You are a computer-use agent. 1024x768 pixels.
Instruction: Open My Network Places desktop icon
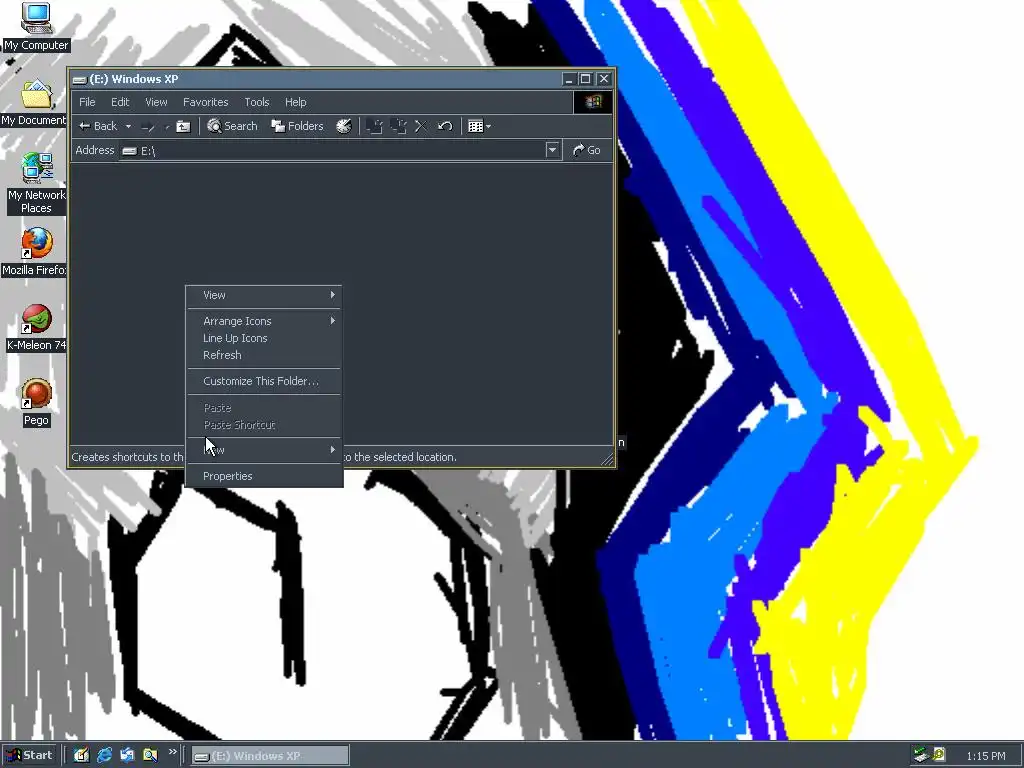pyautogui.click(x=36, y=184)
